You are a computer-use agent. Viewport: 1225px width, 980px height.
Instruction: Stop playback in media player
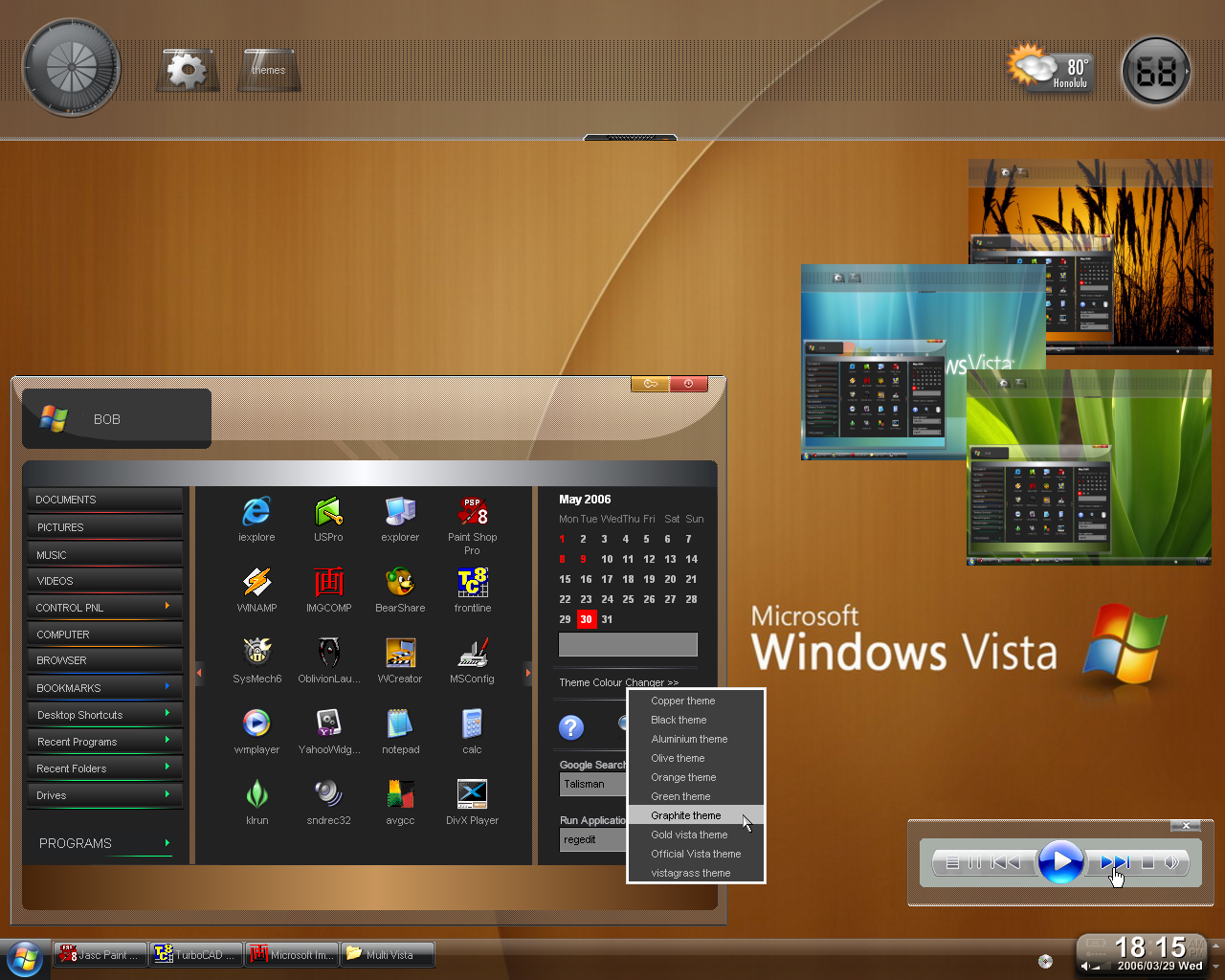pos(1147,862)
